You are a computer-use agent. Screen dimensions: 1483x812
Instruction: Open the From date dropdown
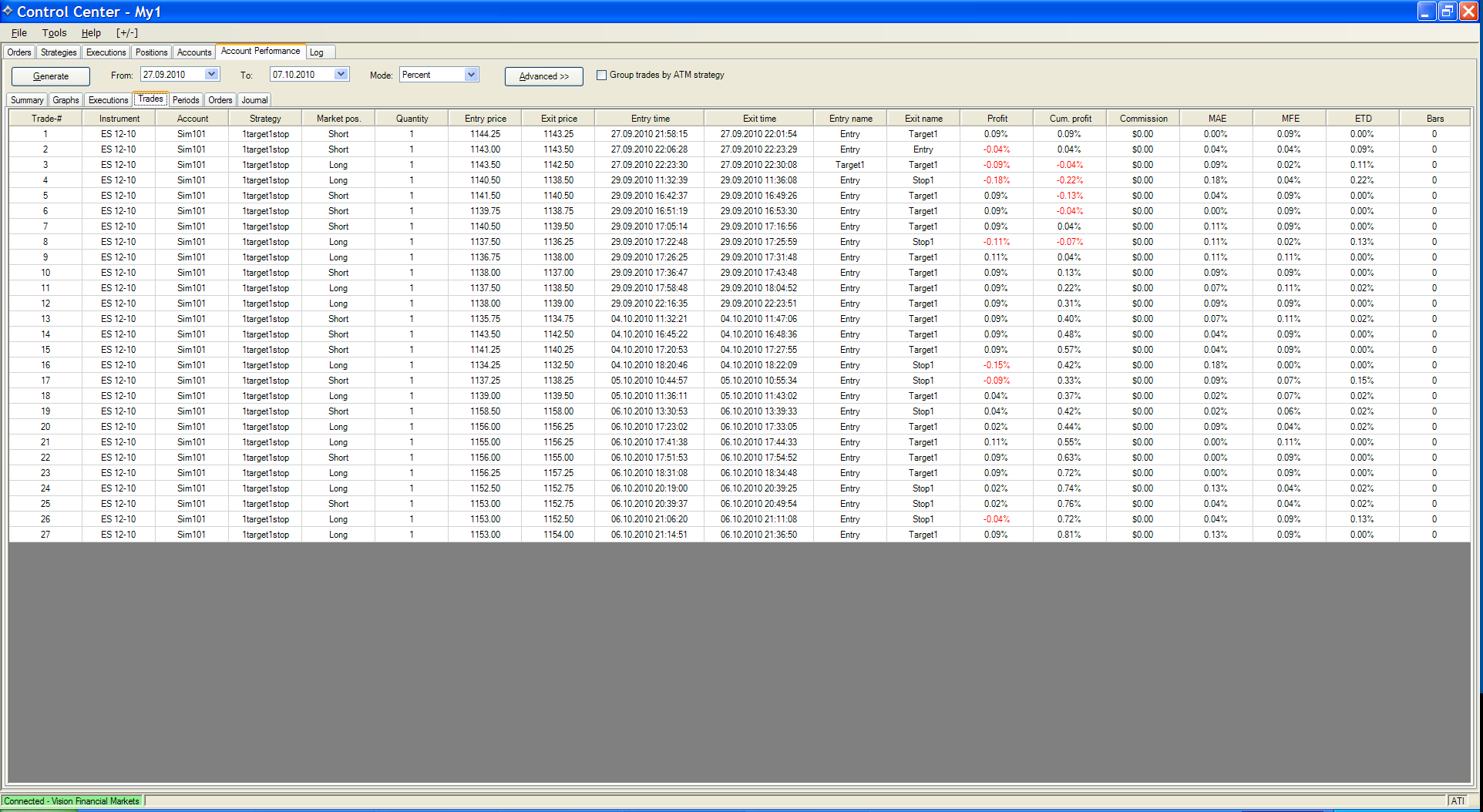pyautogui.click(x=211, y=75)
